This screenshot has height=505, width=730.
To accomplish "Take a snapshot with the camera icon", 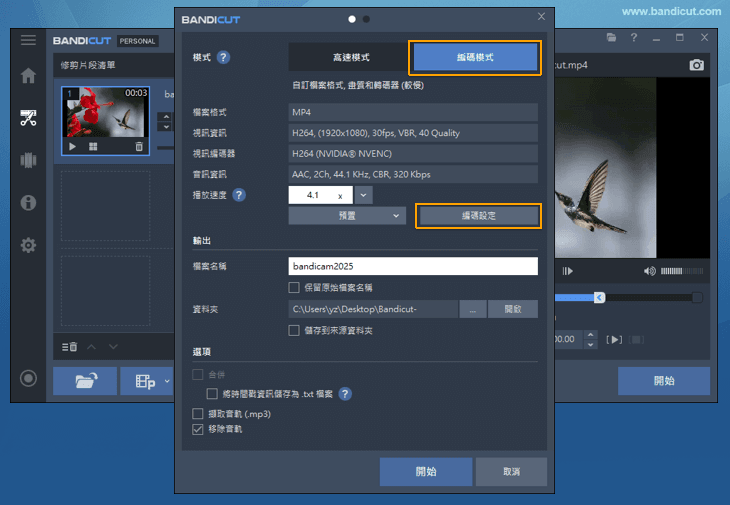I will pos(696,65).
